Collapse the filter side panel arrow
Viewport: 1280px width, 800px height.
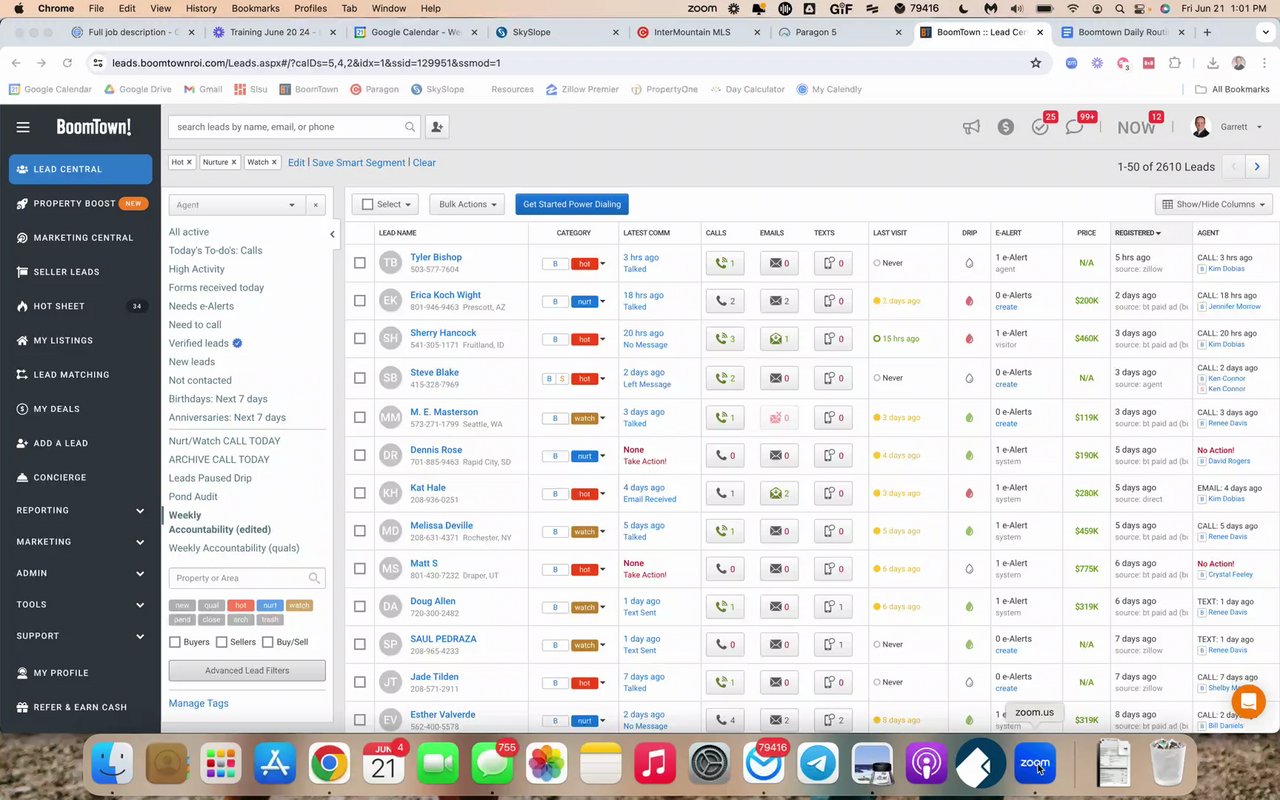332,234
